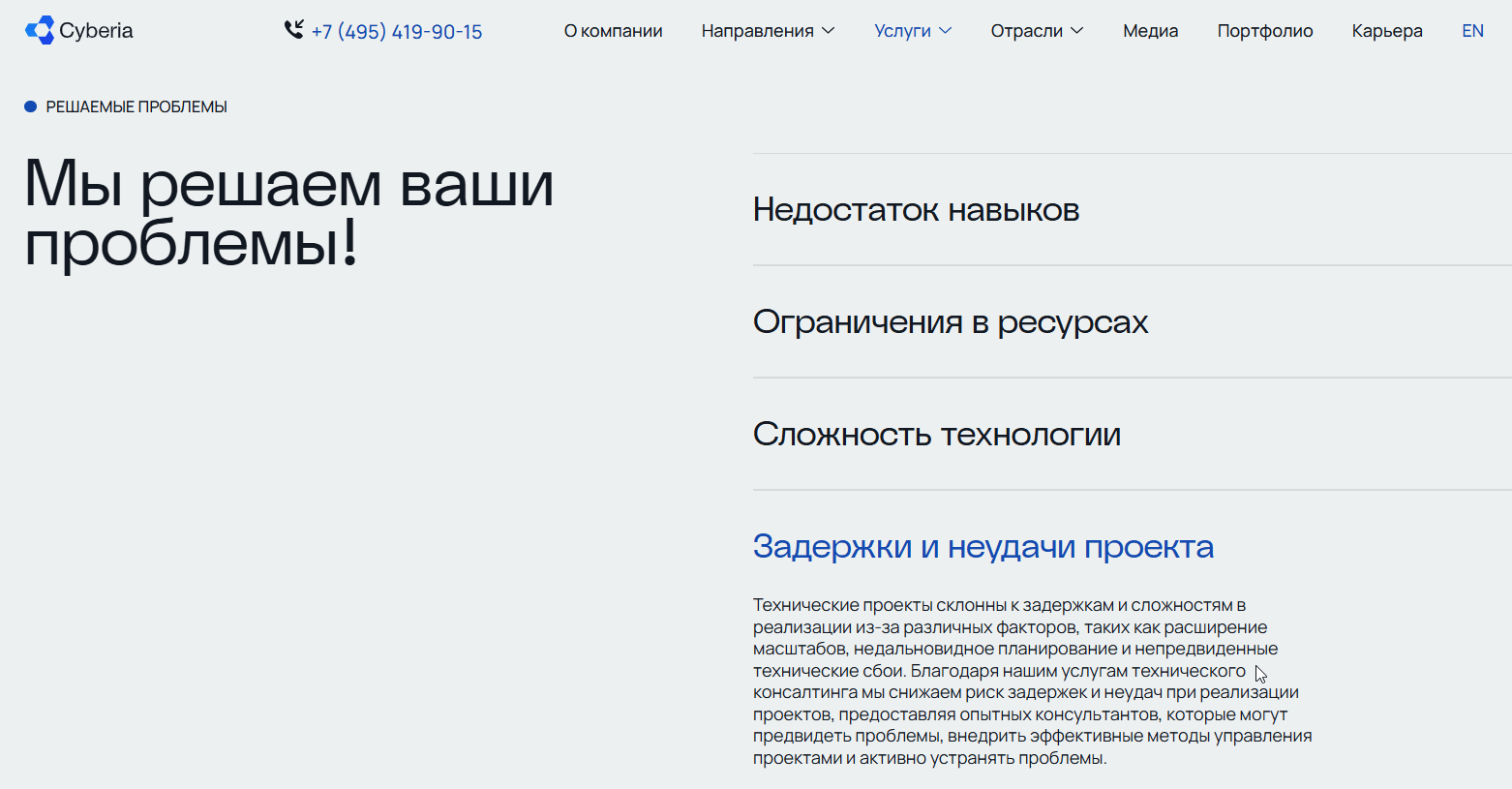Open the О компании menu item
Screen dimensions: 1512x789
[x=613, y=30]
